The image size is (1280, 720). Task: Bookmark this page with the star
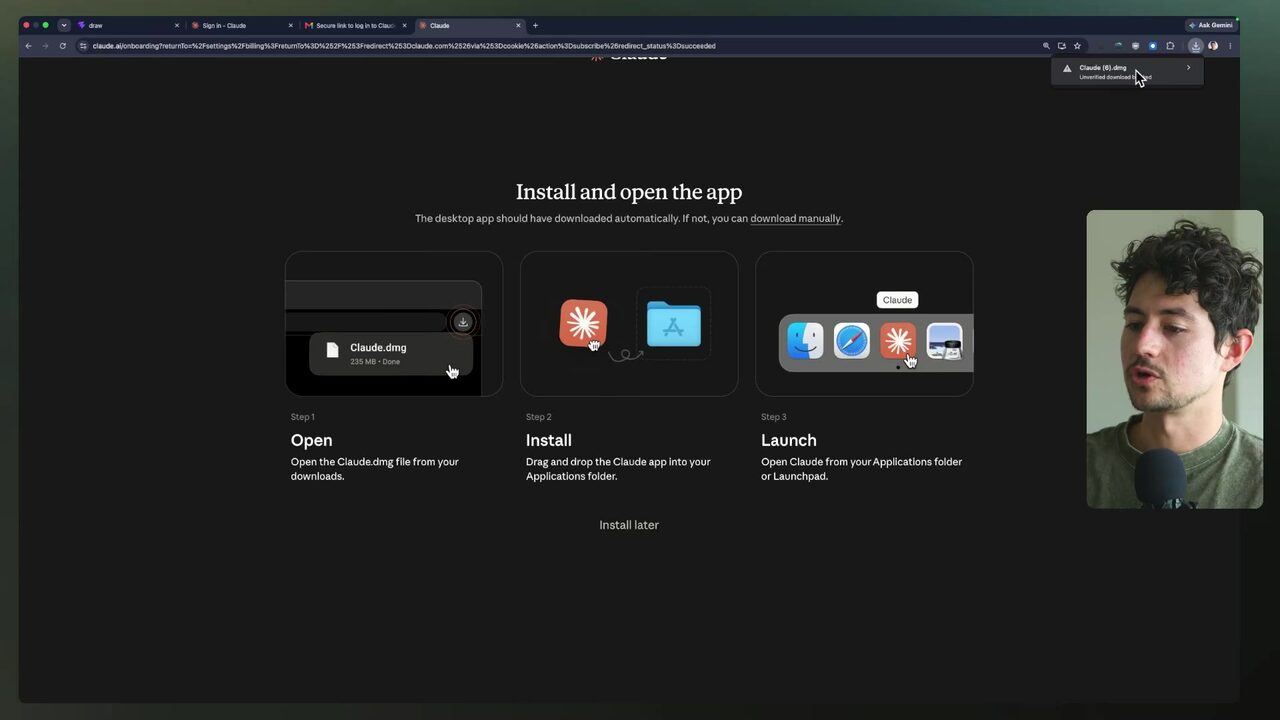pos(1077,46)
